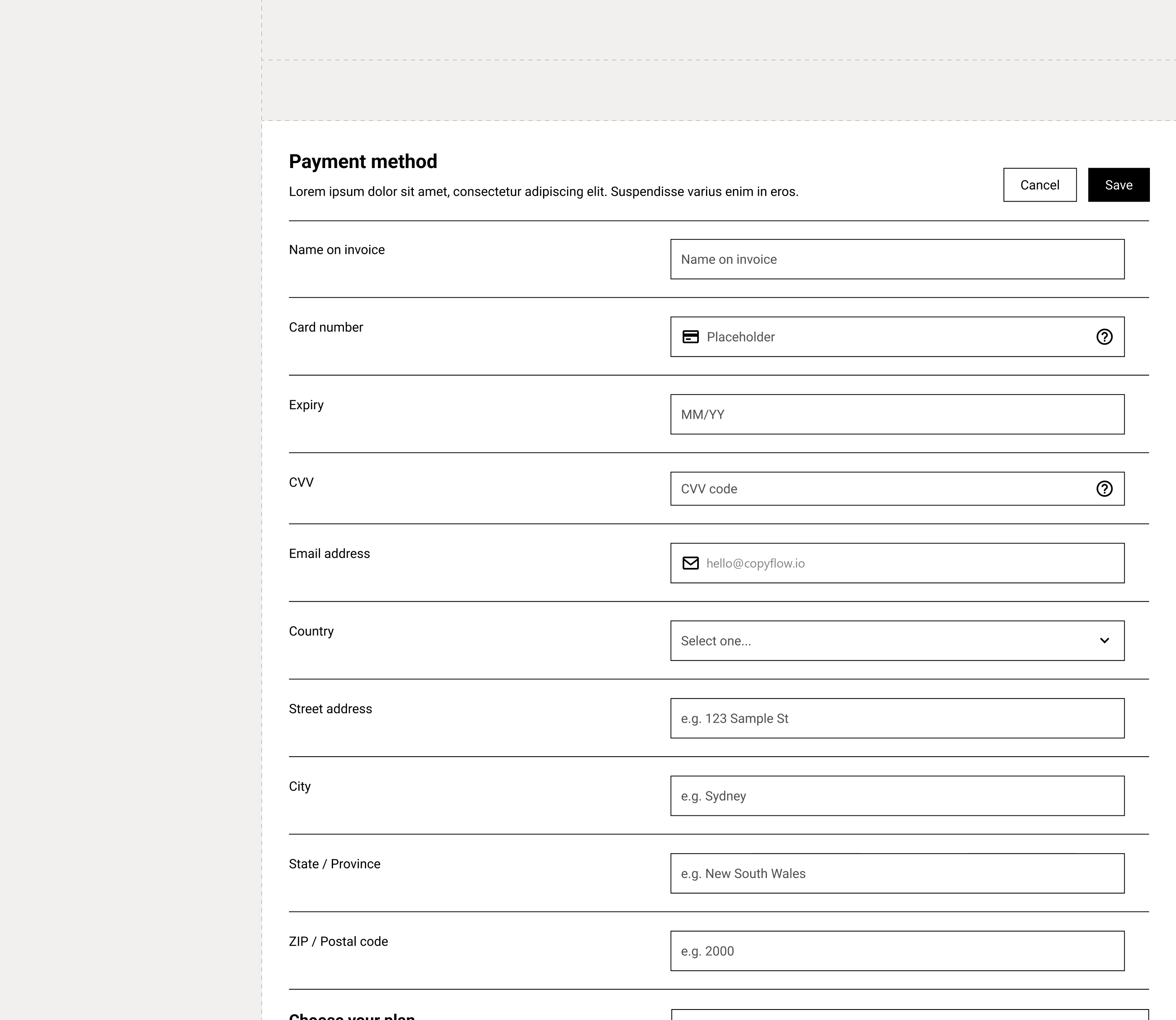Focus the City input 'e.g. Sydney'
This screenshot has width=1176, height=1020.
coord(897,796)
